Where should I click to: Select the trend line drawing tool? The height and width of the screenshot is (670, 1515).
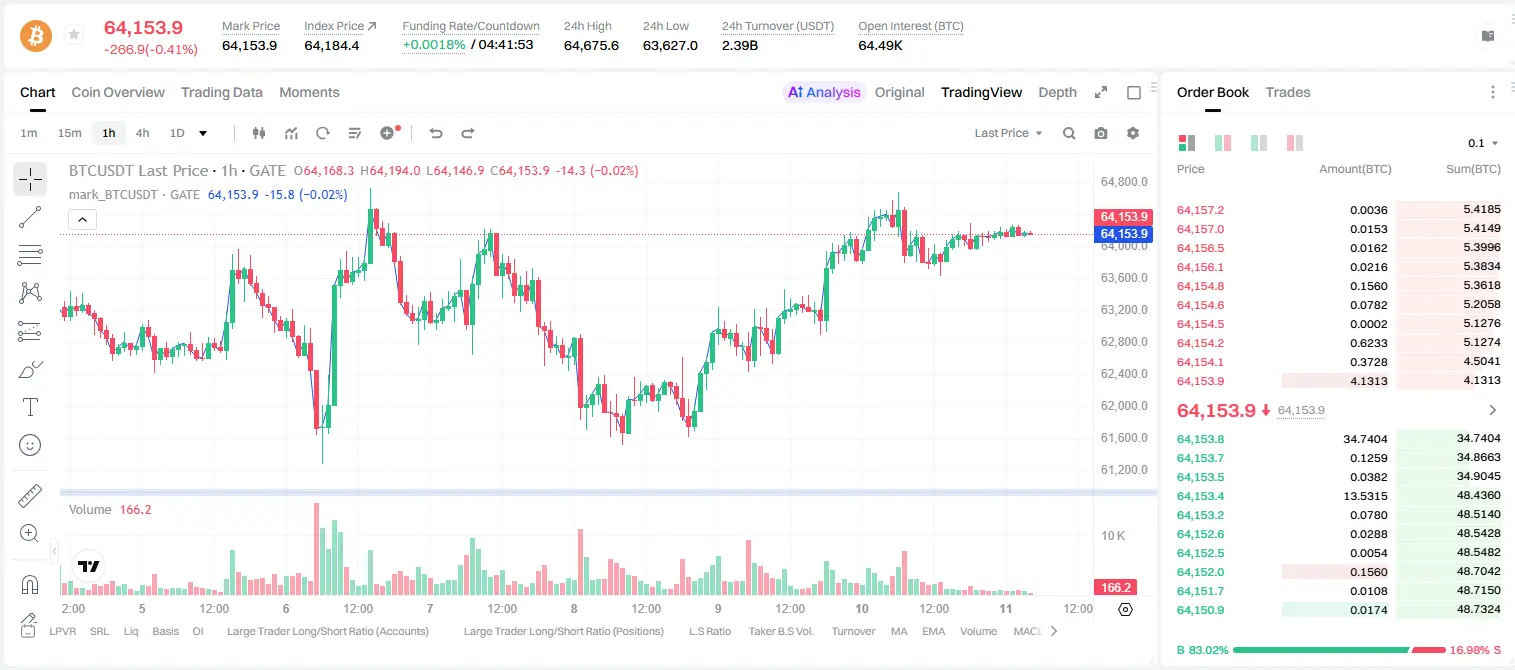pos(30,217)
